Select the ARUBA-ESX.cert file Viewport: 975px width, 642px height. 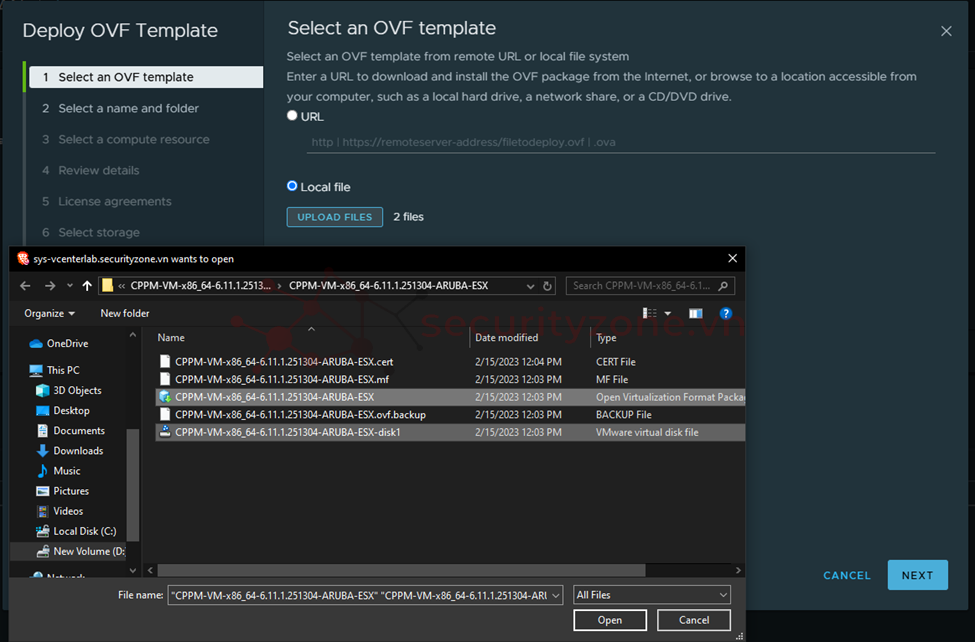pos(450,361)
